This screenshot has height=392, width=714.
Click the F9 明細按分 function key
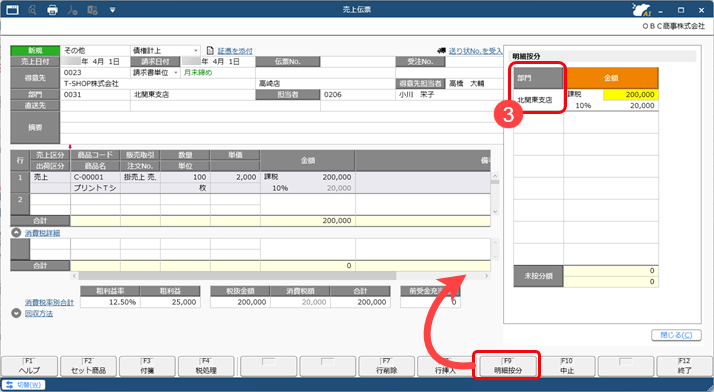[507, 366]
